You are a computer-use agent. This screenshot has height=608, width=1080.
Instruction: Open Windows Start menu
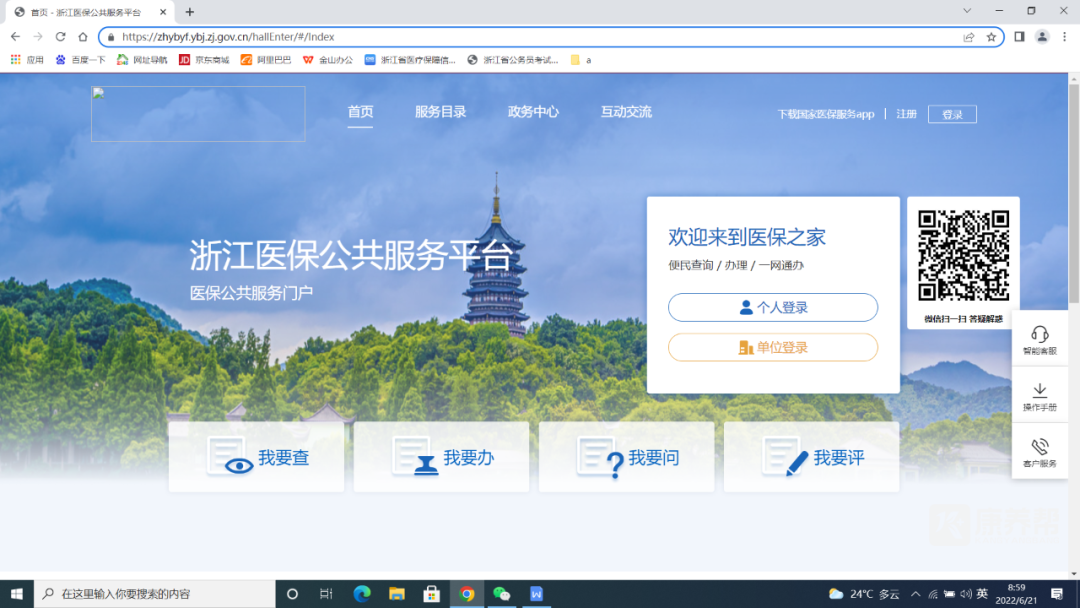coord(17,594)
